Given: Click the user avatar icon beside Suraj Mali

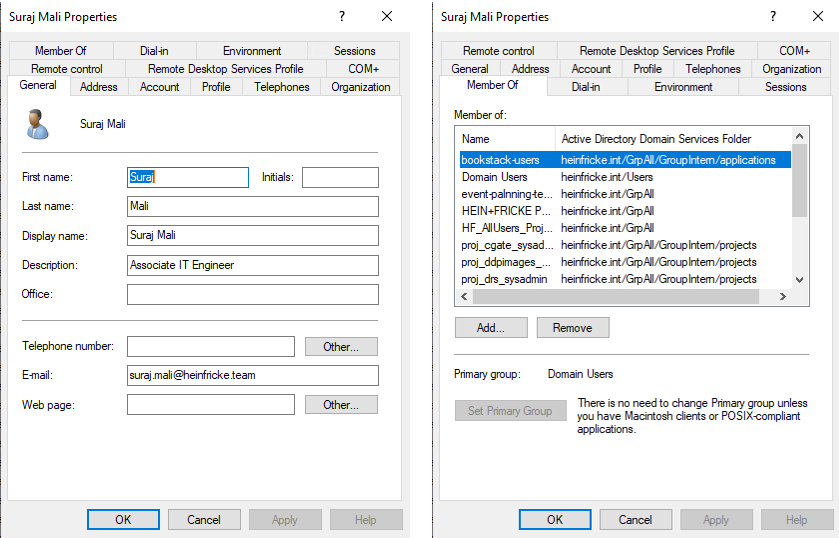Looking at the screenshot, I should click(x=38, y=125).
